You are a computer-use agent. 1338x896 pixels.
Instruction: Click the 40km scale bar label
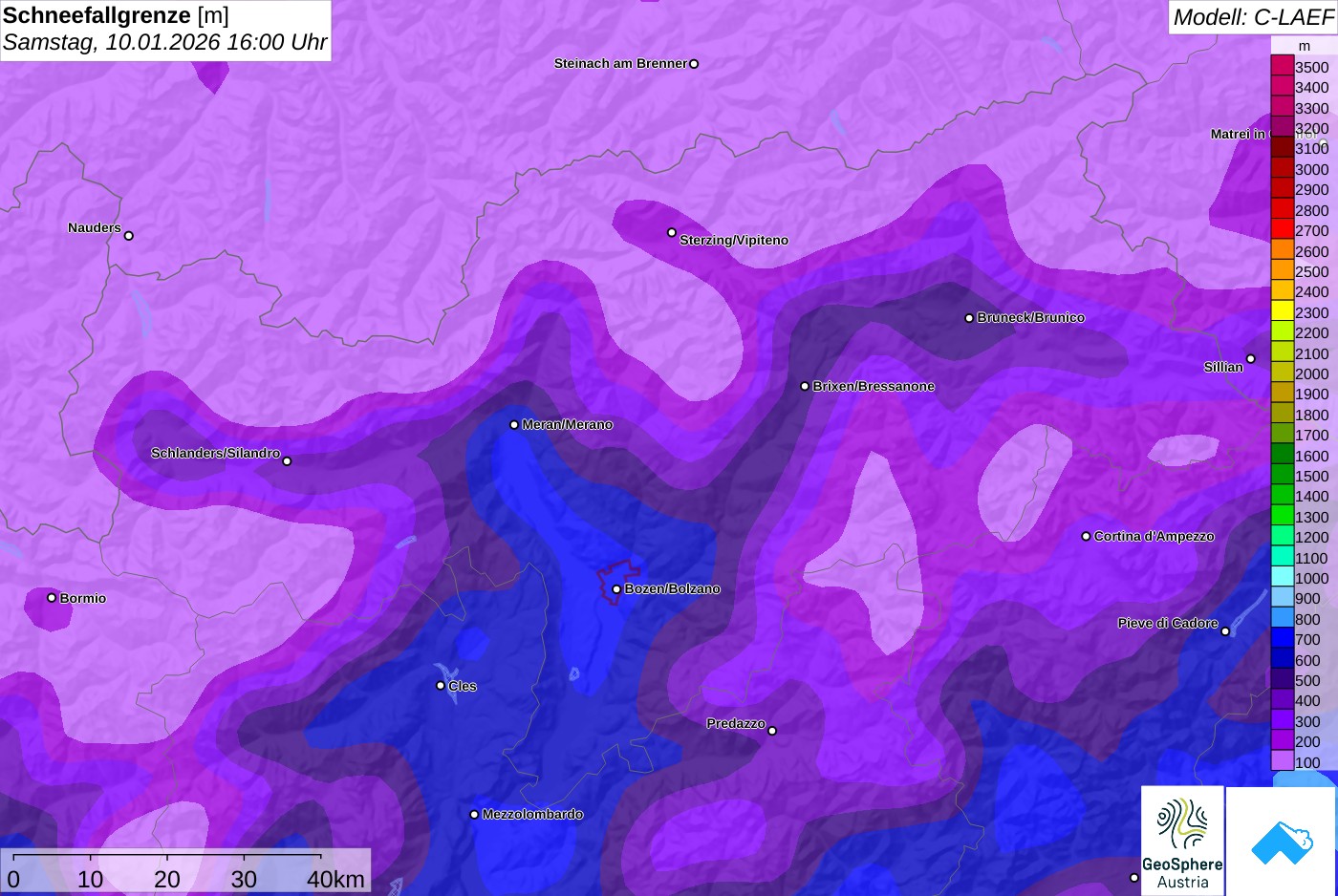pyautogui.click(x=335, y=880)
